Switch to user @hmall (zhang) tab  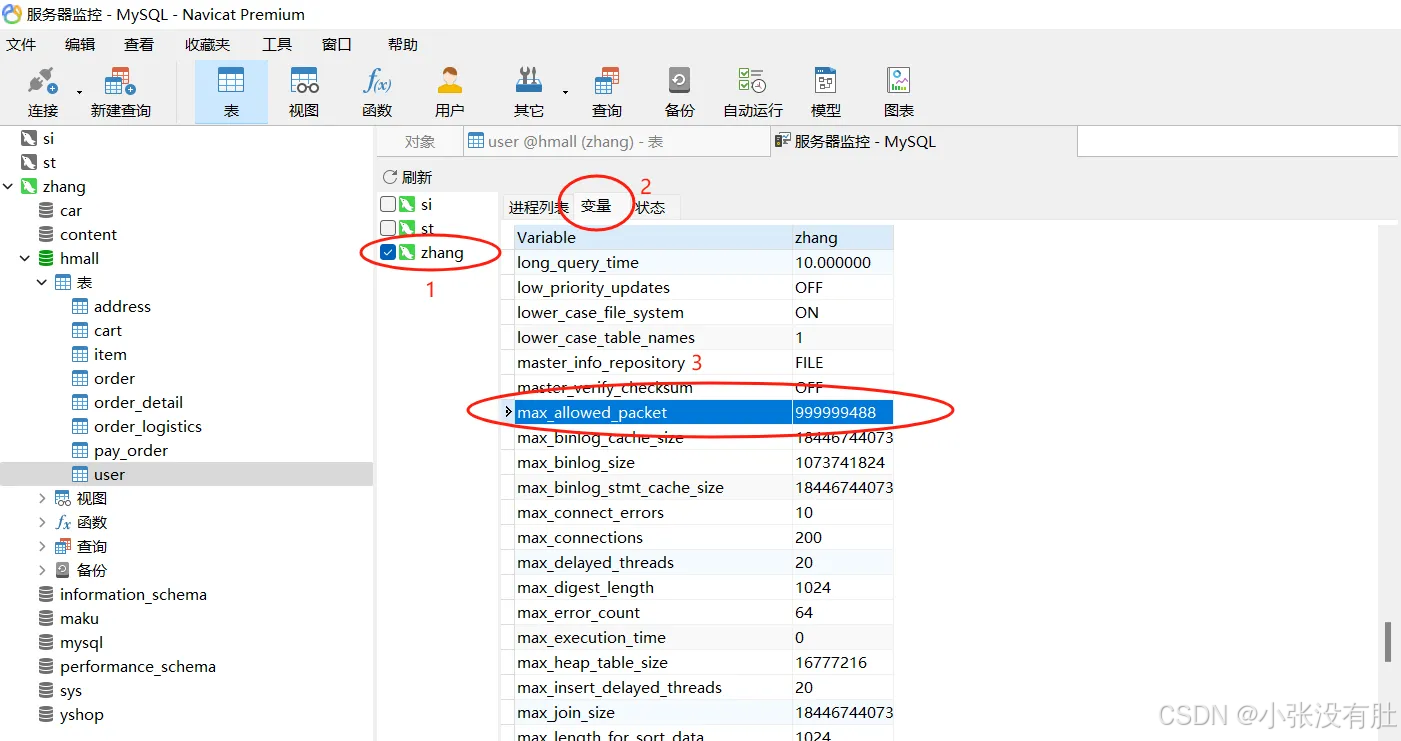point(616,142)
